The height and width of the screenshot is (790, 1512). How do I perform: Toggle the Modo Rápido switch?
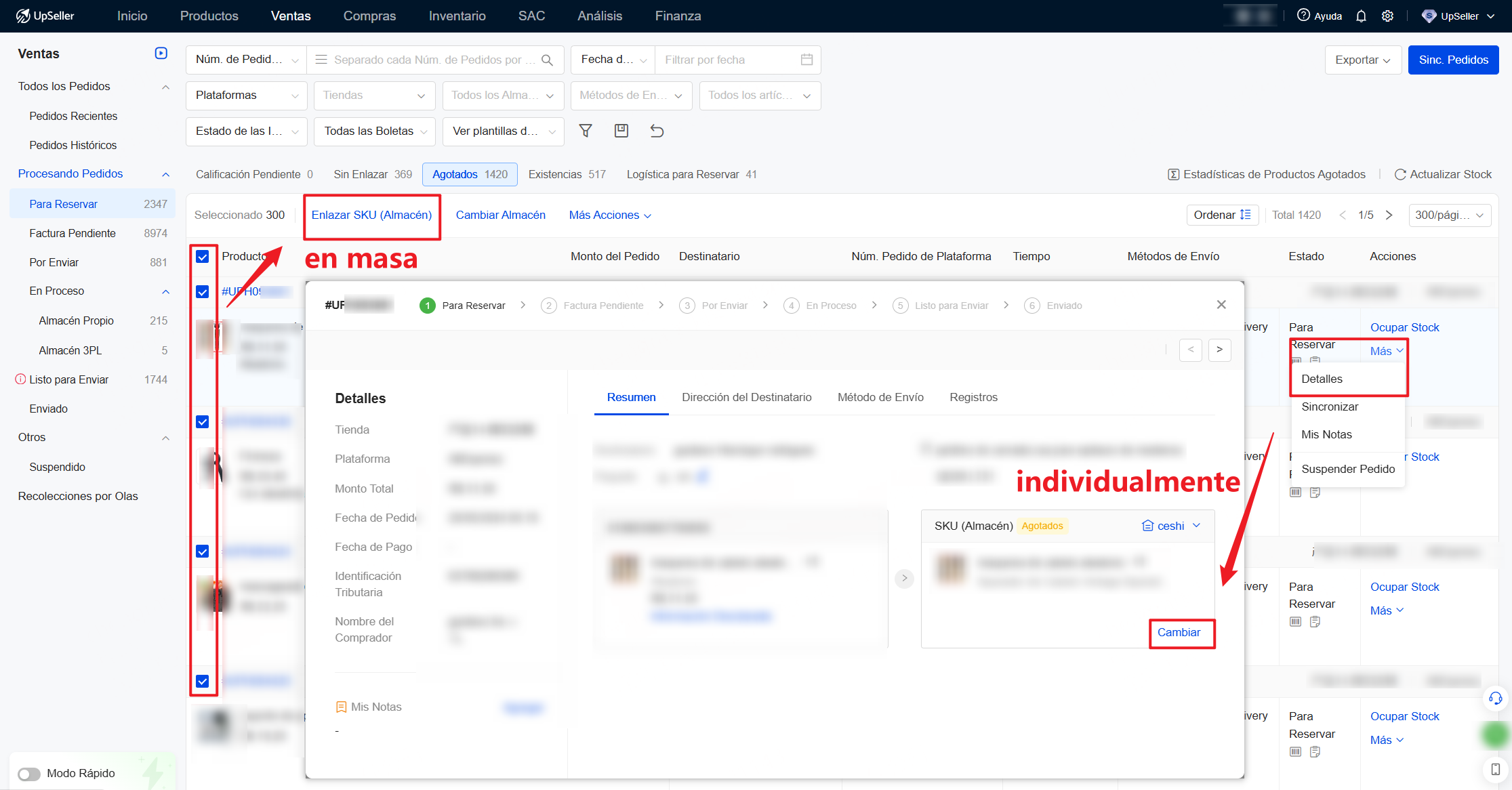[x=29, y=774]
